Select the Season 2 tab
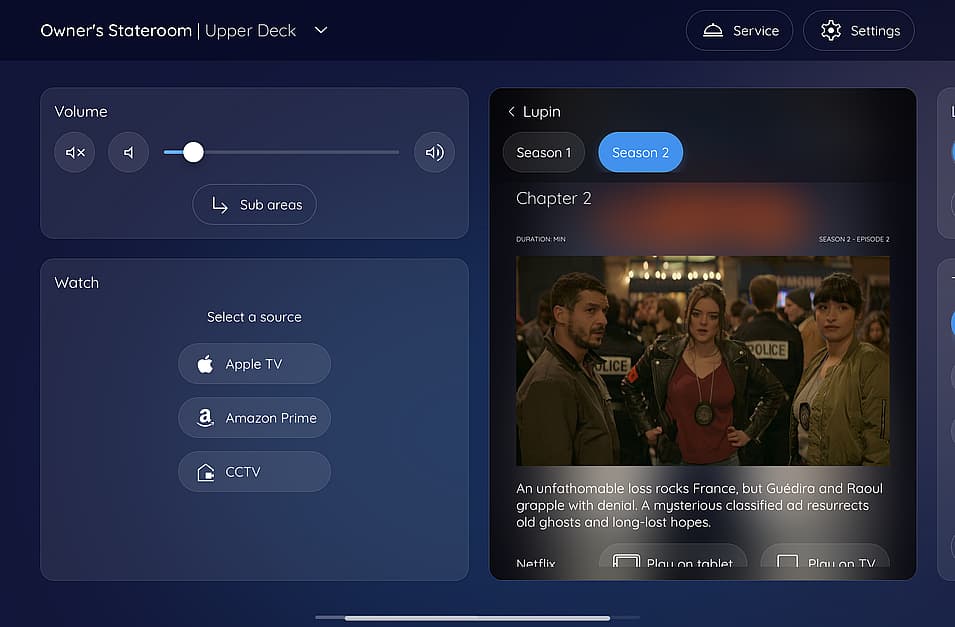The height and width of the screenshot is (627, 955). pyautogui.click(x=640, y=153)
